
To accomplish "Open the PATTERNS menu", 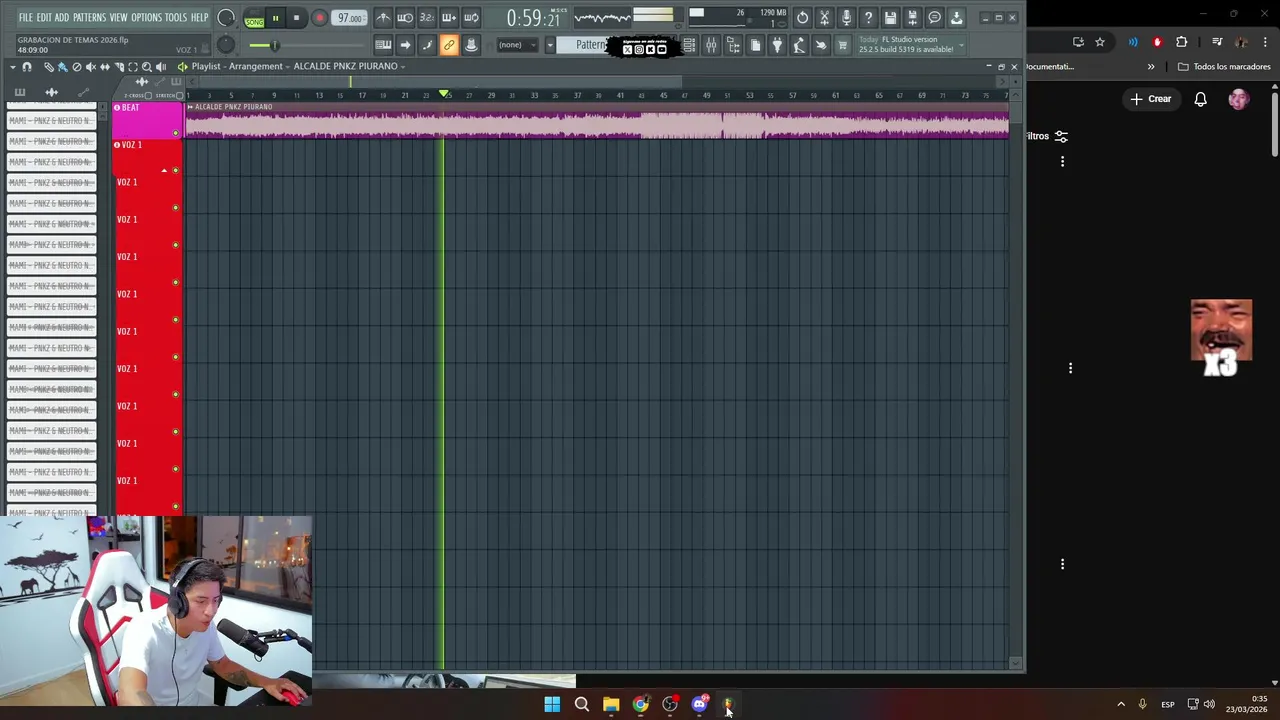I will tap(89, 18).
